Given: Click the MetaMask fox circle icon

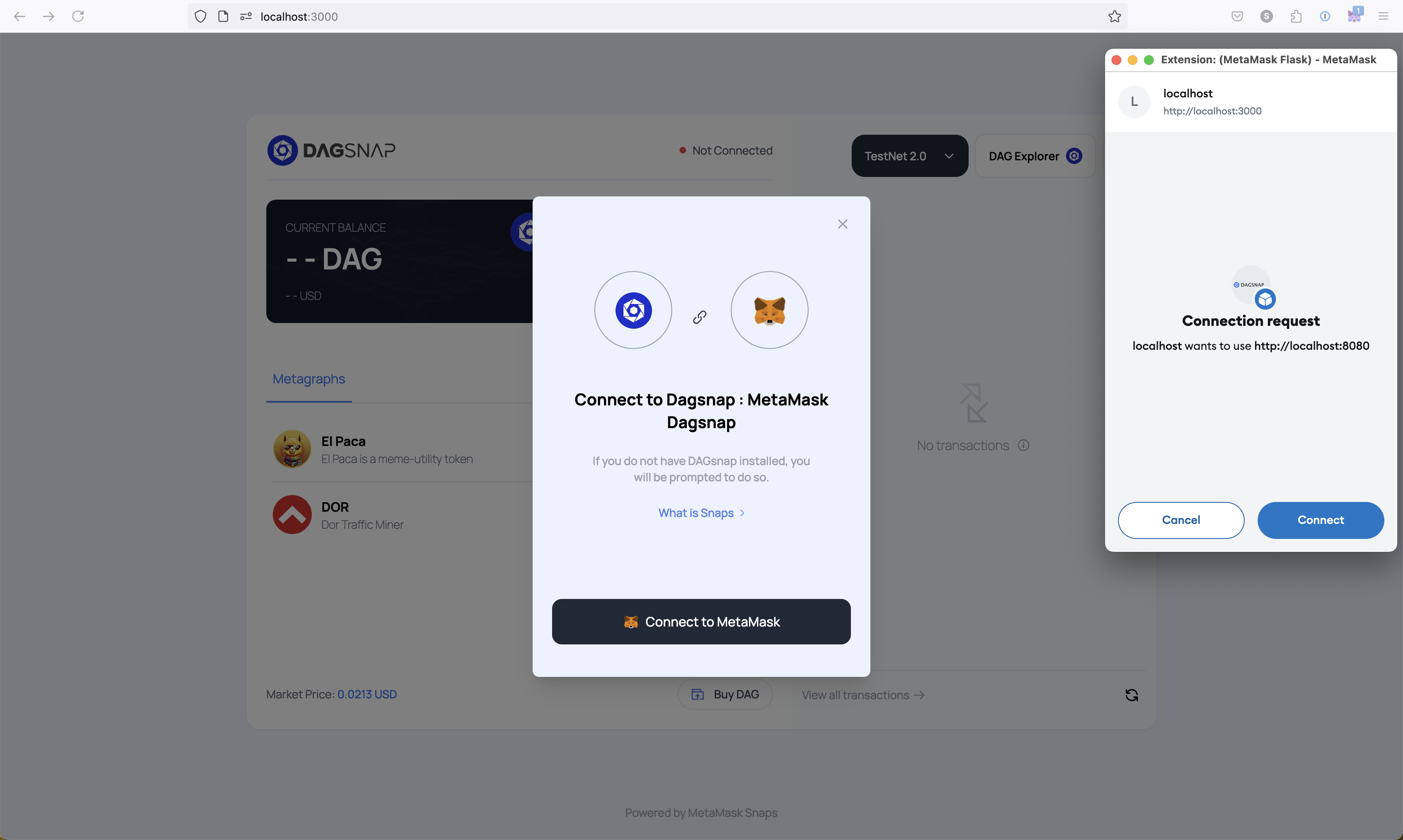Looking at the screenshot, I should click(769, 310).
